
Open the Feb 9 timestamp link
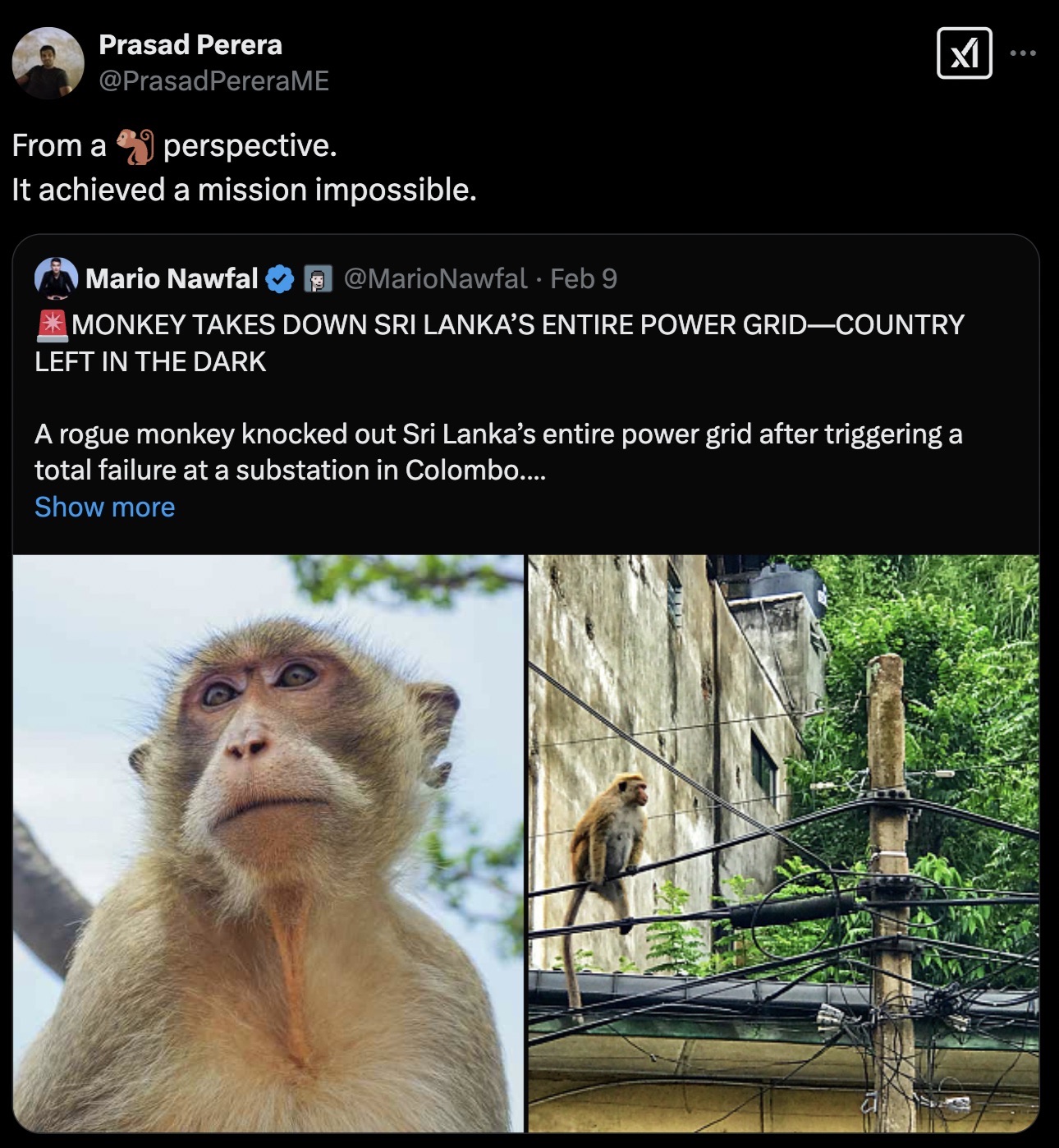pyautogui.click(x=585, y=279)
